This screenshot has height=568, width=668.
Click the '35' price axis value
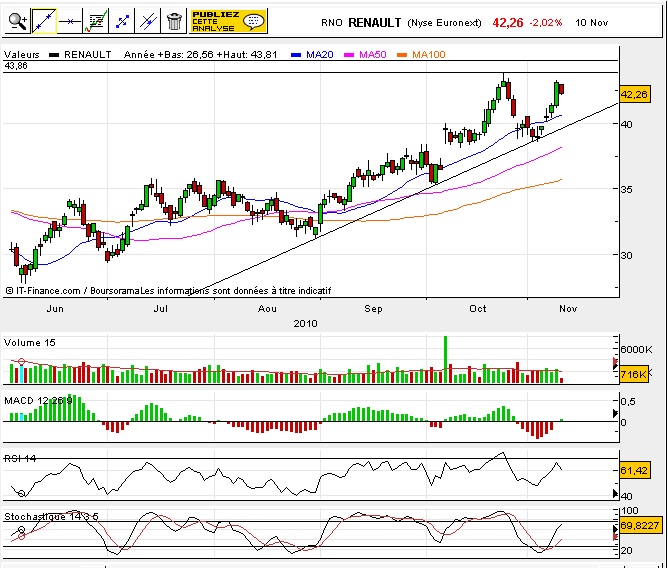tap(626, 189)
